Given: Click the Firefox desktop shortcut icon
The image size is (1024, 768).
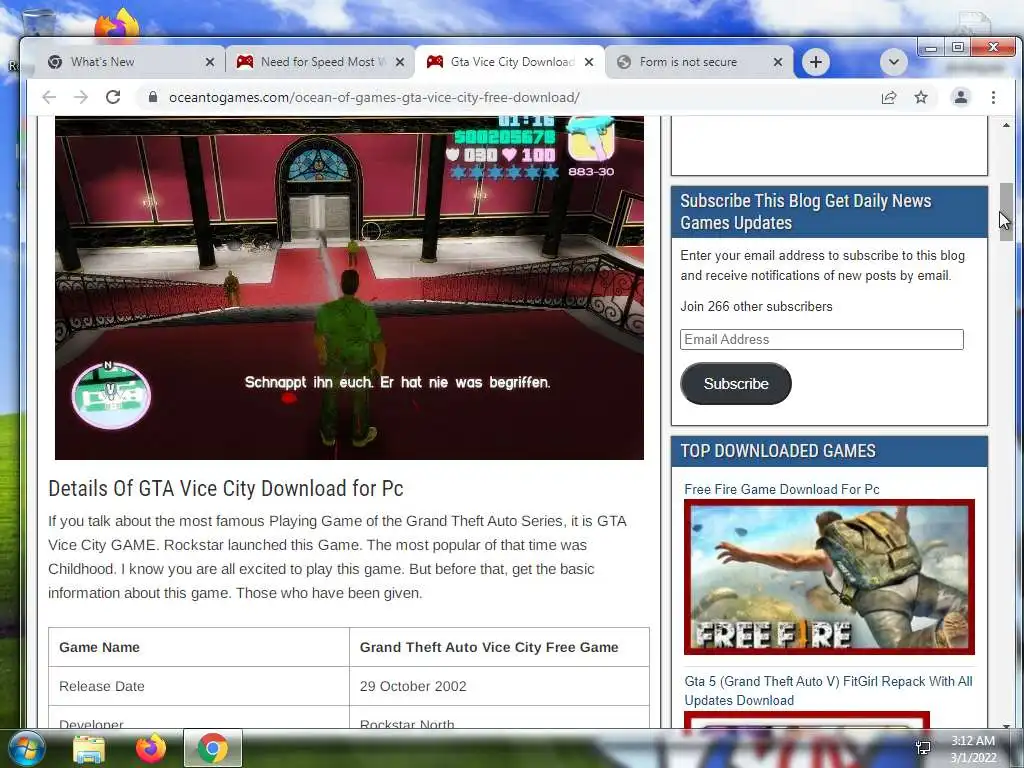Looking at the screenshot, I should tap(117, 24).
